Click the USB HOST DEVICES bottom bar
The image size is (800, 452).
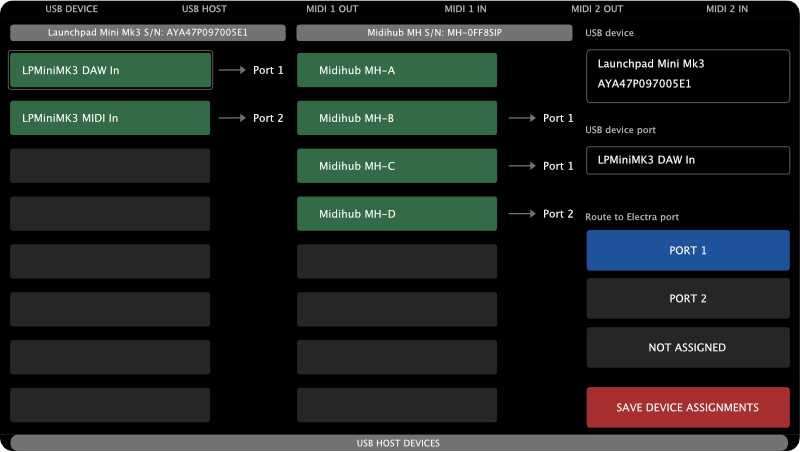[x=398, y=443]
